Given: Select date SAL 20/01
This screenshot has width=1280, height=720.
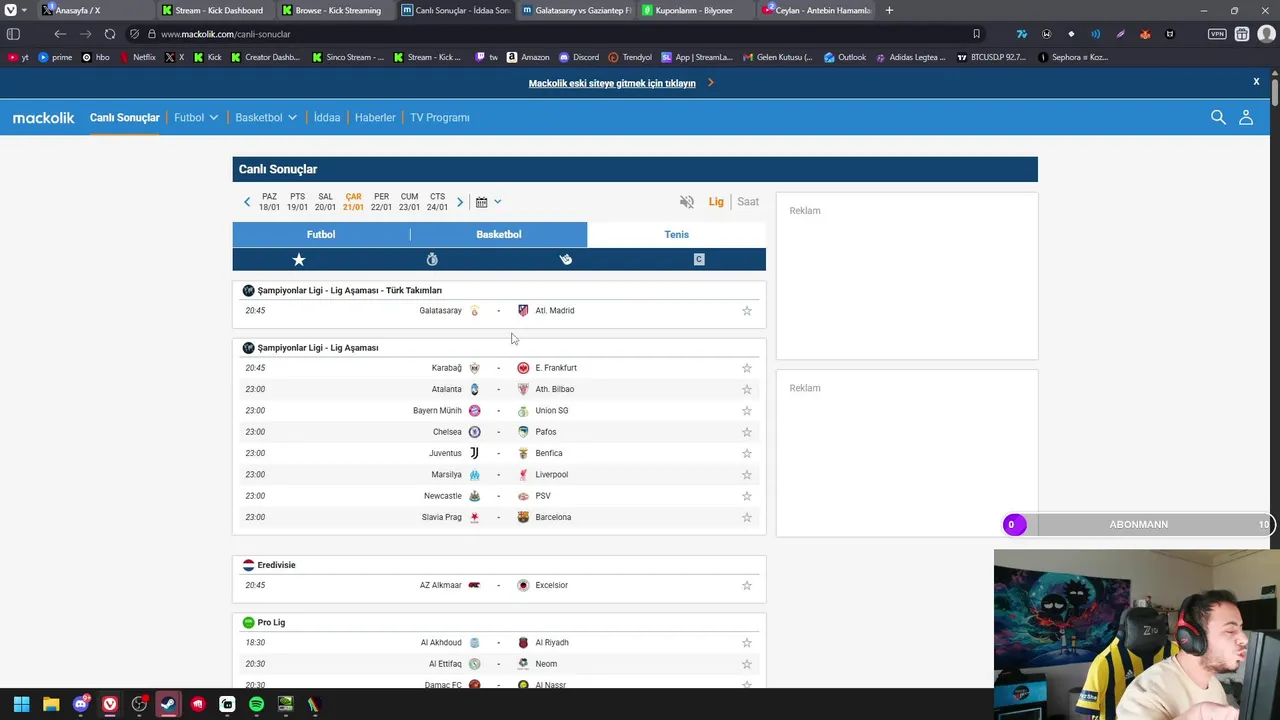Looking at the screenshot, I should (x=325, y=202).
